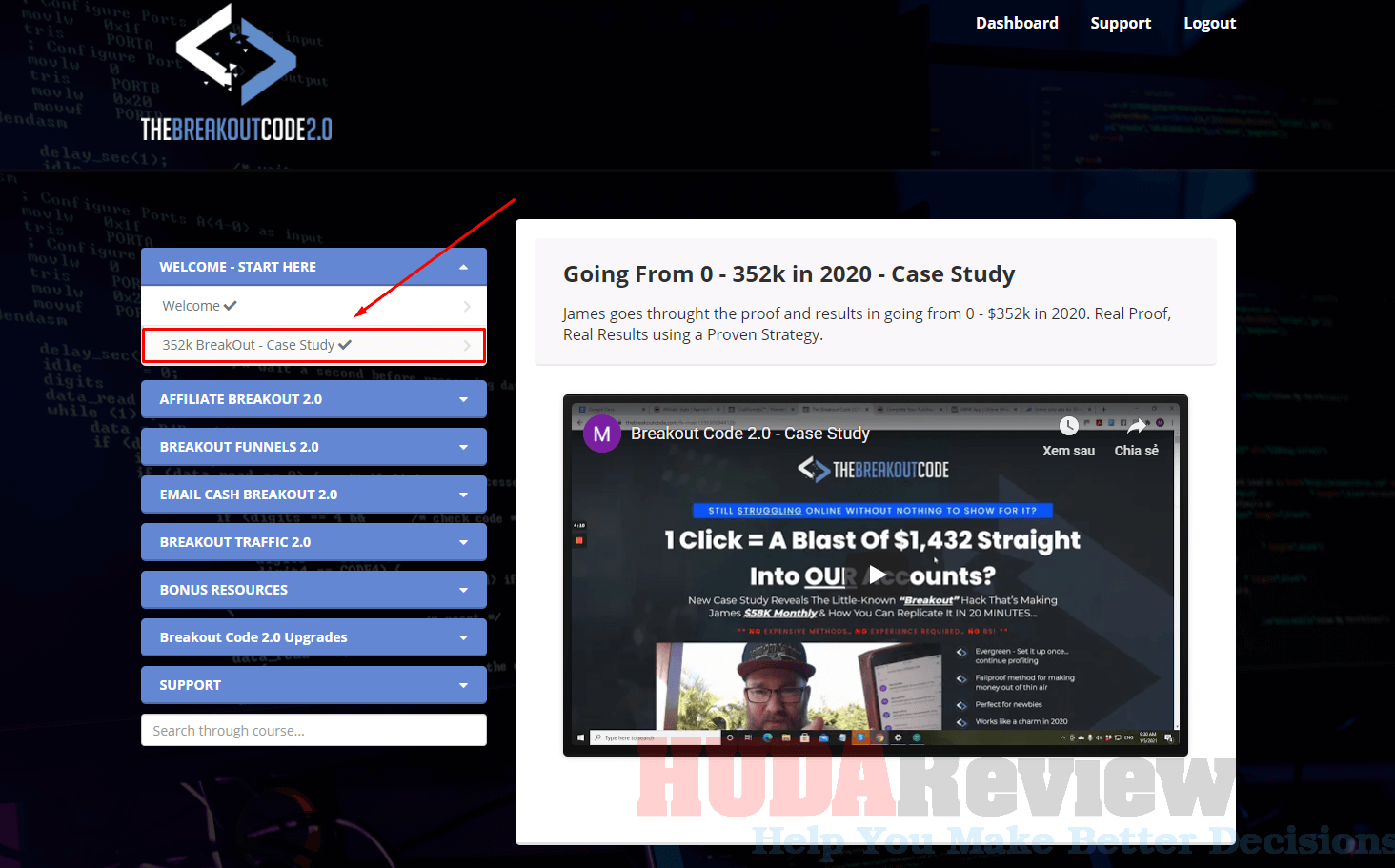This screenshot has width=1395, height=868.
Task: Expand the Affiliate Breakout 2.0 section
Action: [313, 399]
